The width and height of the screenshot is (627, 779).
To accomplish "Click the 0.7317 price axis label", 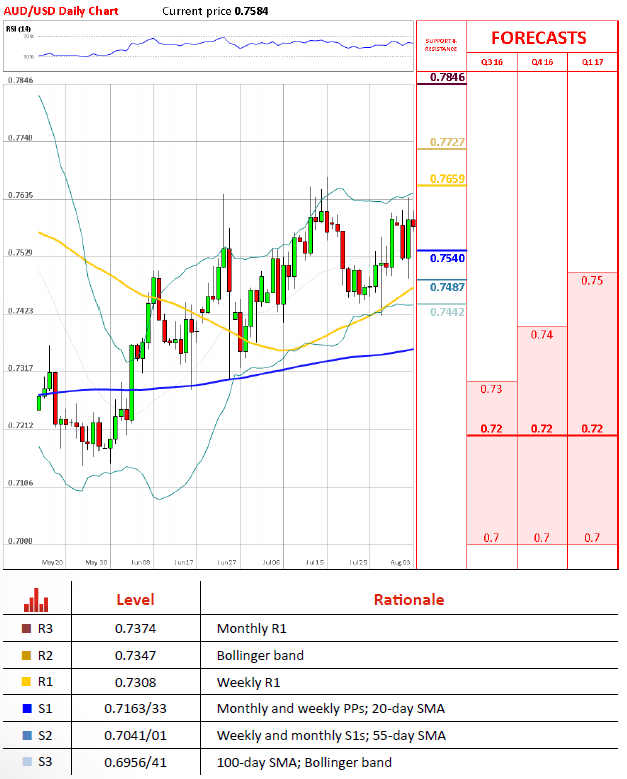I will [20, 368].
